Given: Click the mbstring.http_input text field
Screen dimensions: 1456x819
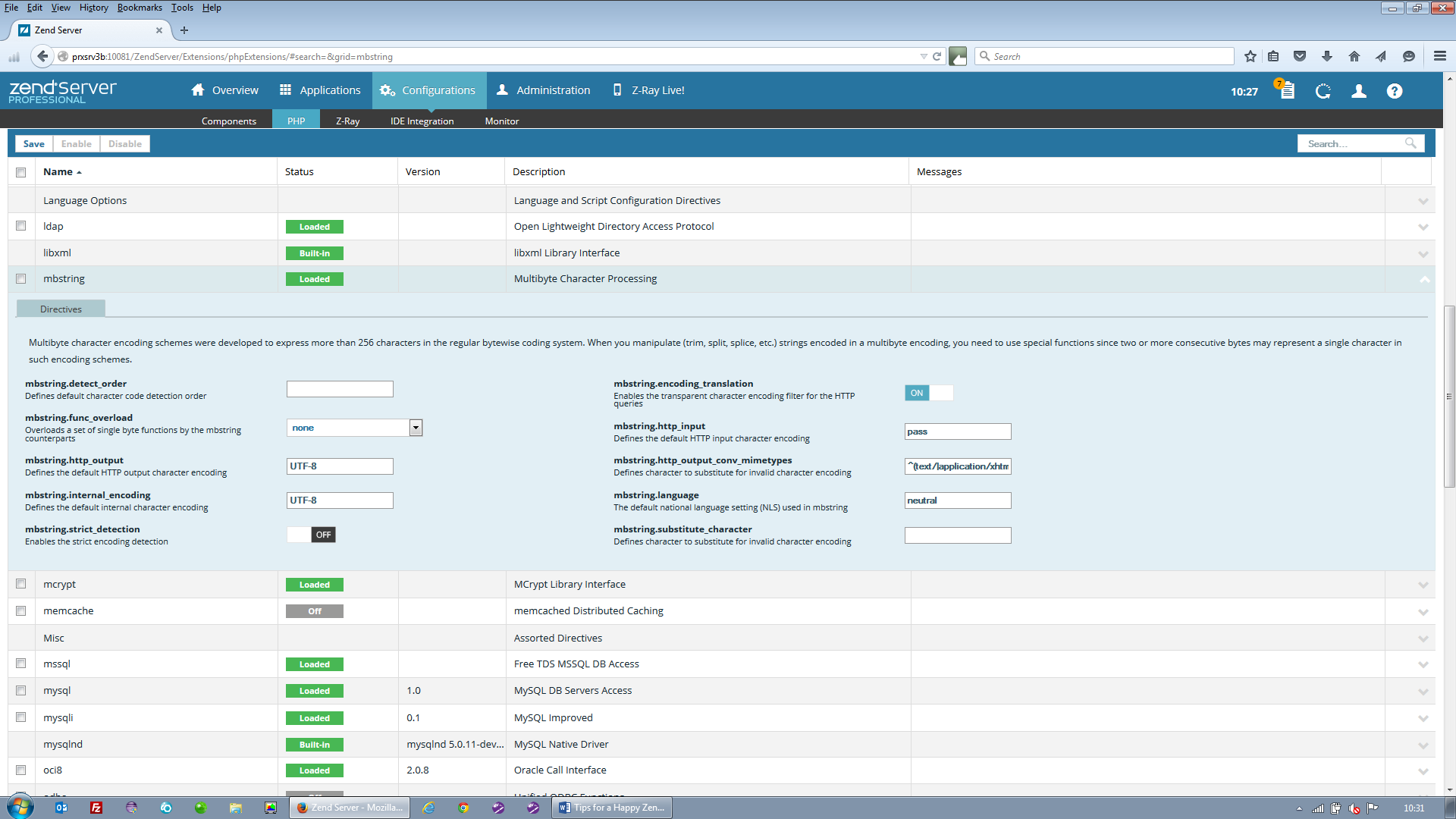Looking at the screenshot, I should click(957, 431).
